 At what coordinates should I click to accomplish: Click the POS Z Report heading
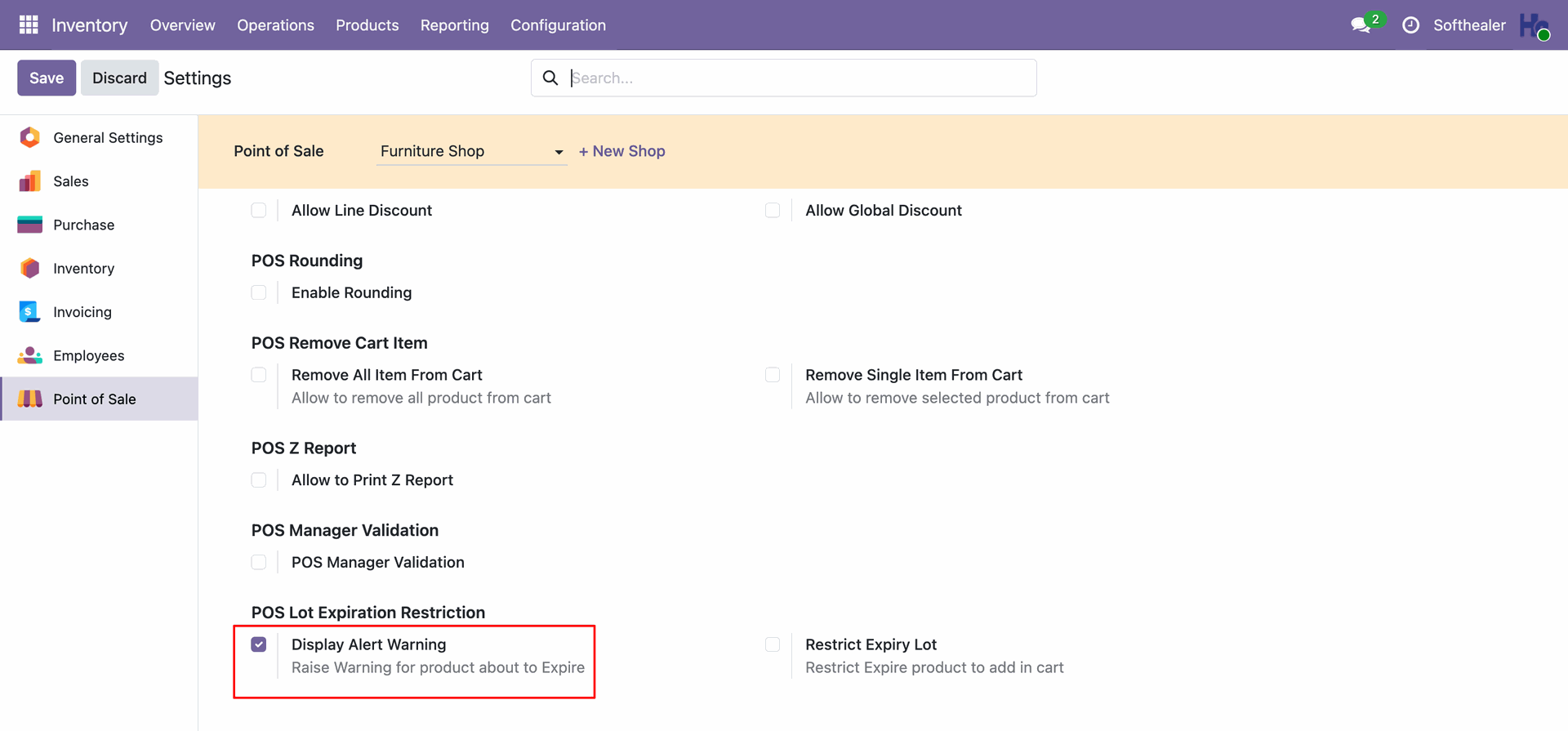pos(304,448)
